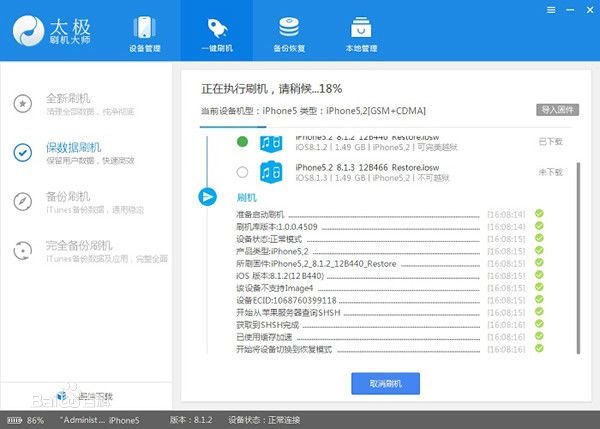Click the circular sync icon beside 完全备份刷机

click(x=23, y=251)
